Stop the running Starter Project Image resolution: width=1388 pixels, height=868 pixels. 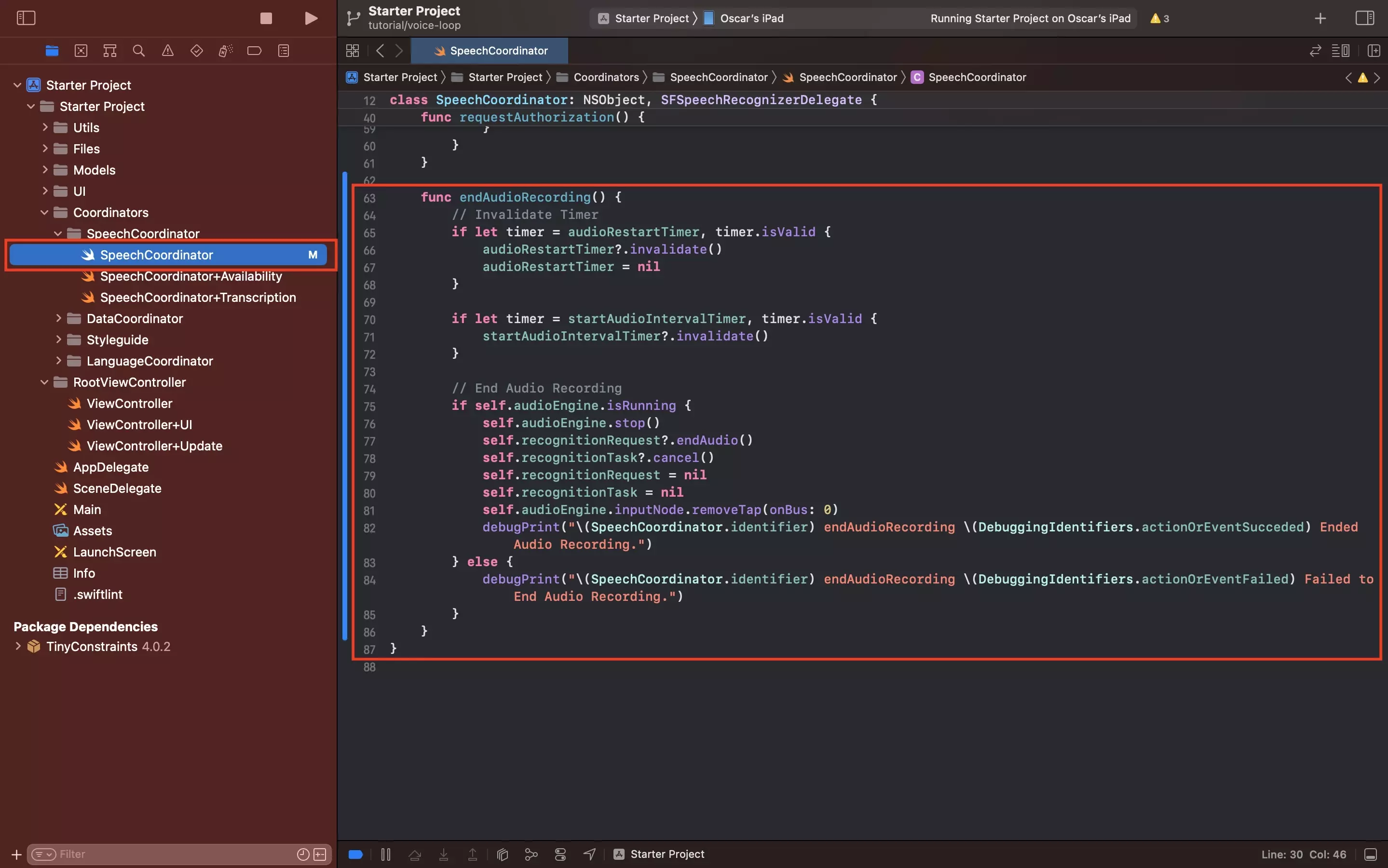coord(266,18)
